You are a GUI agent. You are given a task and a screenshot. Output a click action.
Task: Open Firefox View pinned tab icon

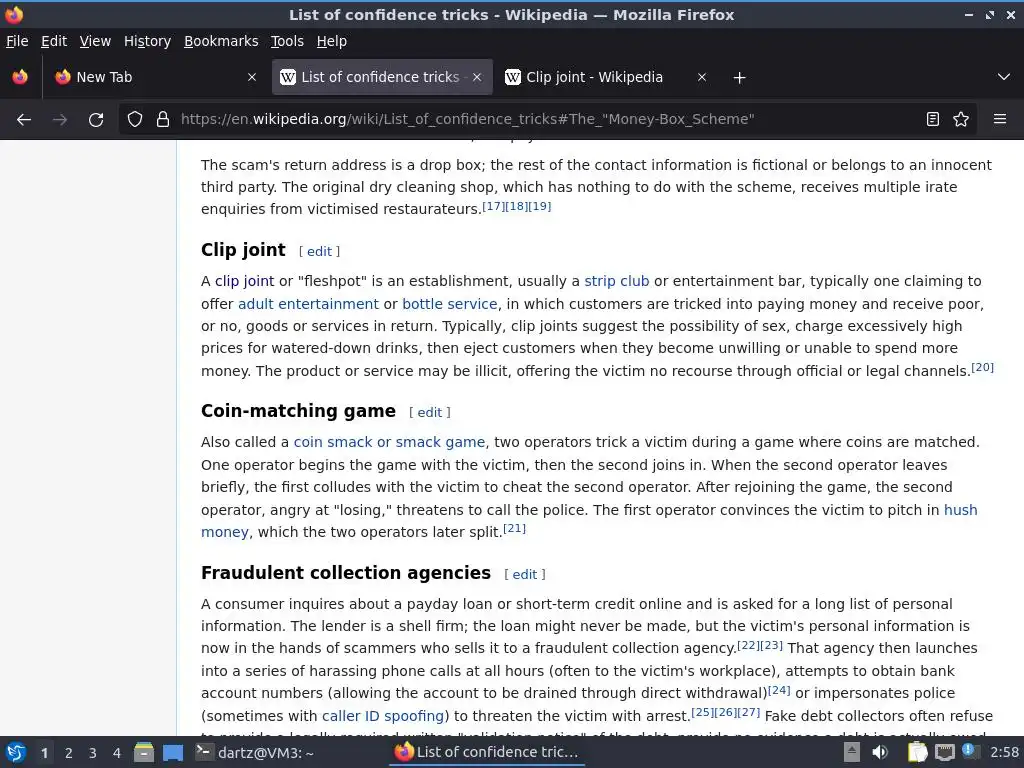coord(20,77)
